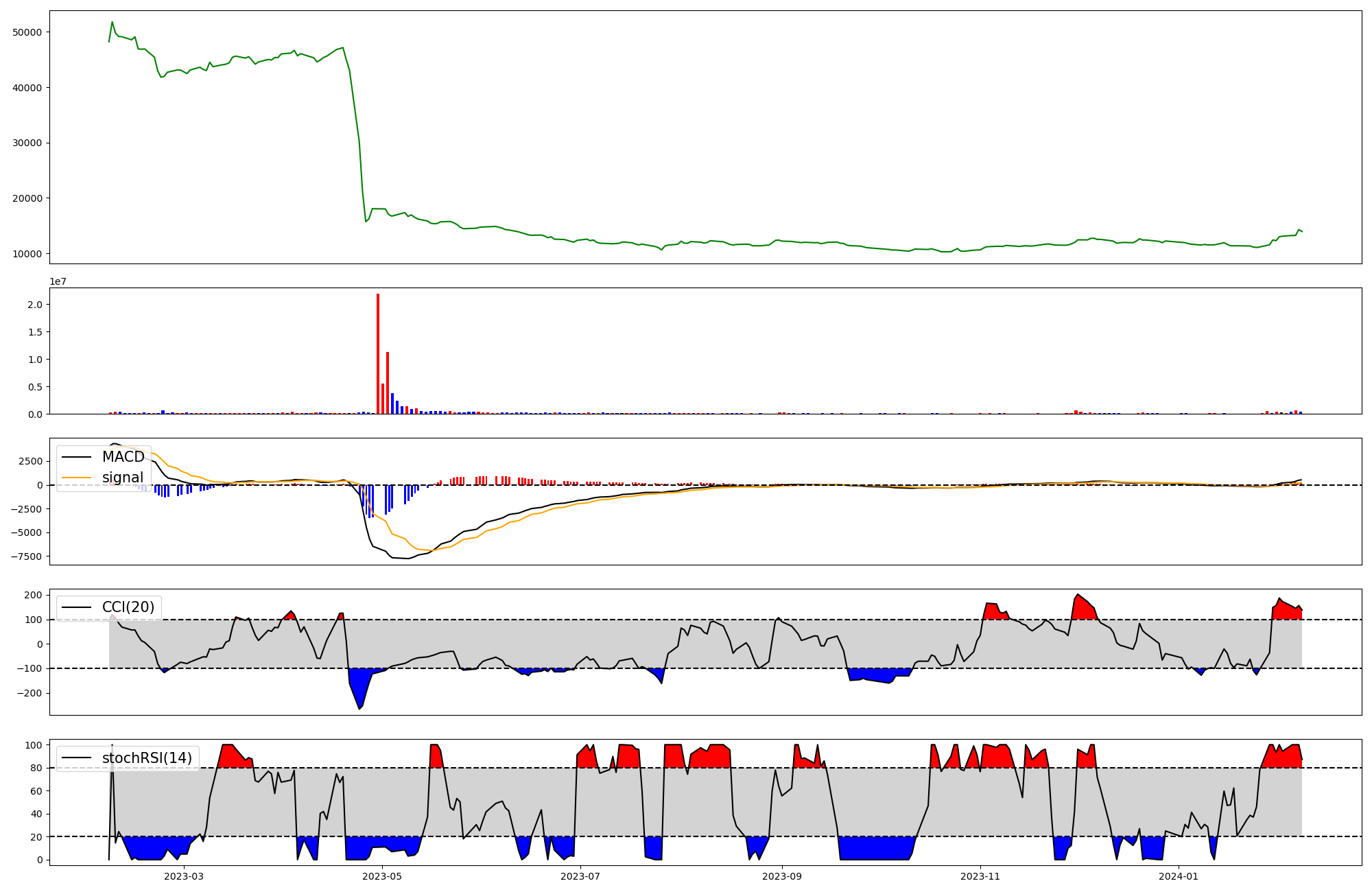Image resolution: width=1372 pixels, height=892 pixels.
Task: Click the tallest red volume bar
Action: tap(378, 353)
